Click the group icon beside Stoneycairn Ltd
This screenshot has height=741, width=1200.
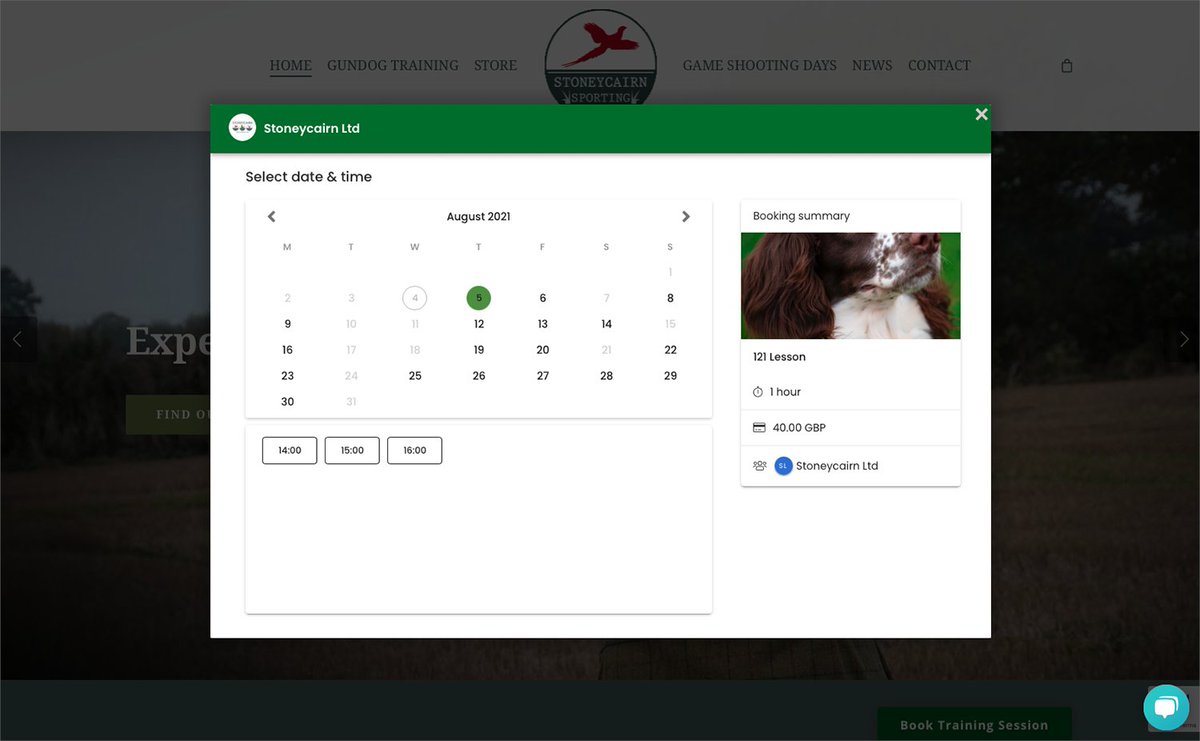tap(759, 466)
